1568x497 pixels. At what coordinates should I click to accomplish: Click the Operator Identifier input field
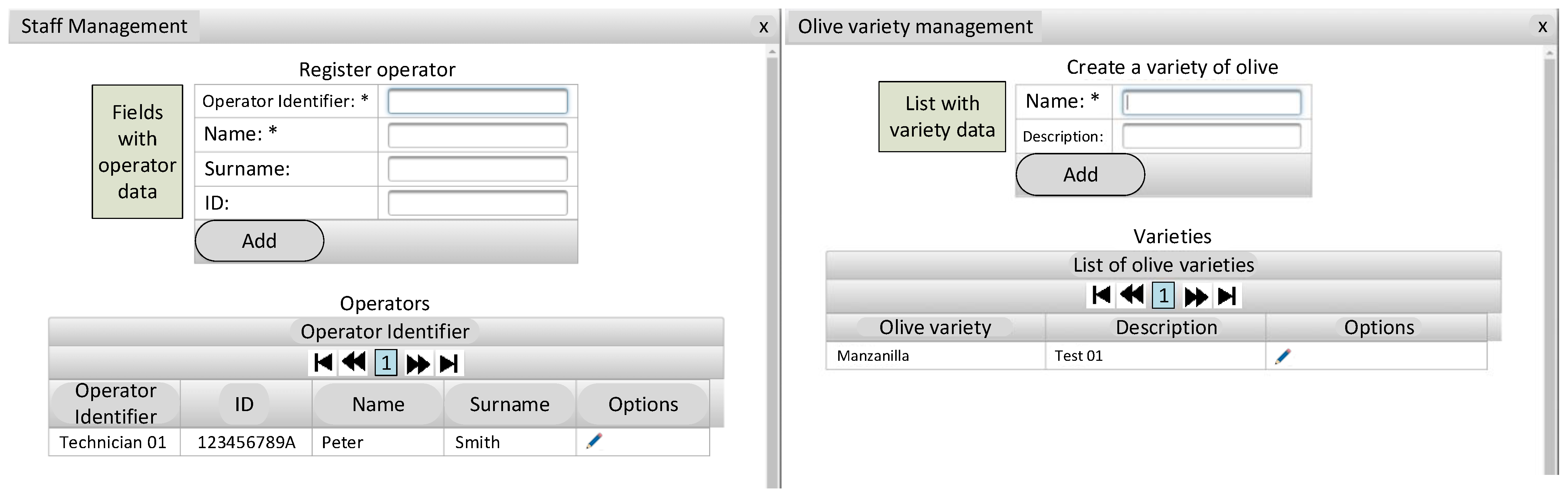478,101
